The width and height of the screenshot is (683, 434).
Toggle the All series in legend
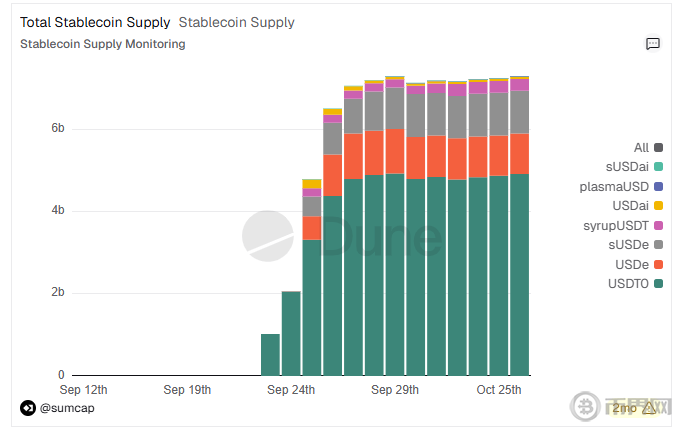641,148
